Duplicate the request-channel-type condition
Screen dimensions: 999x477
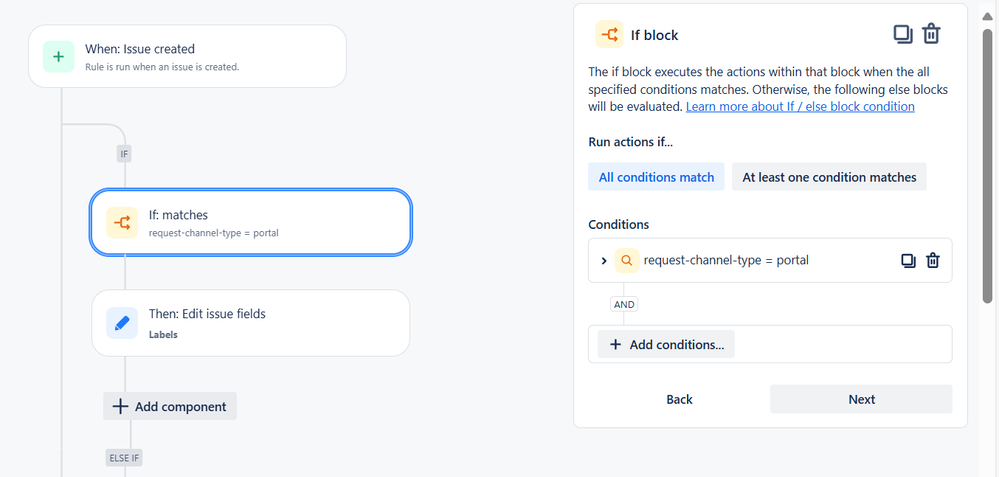tap(908, 261)
